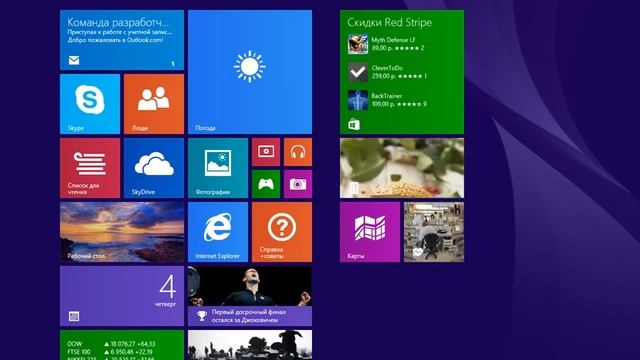Select Myth Defense LF app in Store tile
Viewport: 640px width, 360px height.
[386, 44]
